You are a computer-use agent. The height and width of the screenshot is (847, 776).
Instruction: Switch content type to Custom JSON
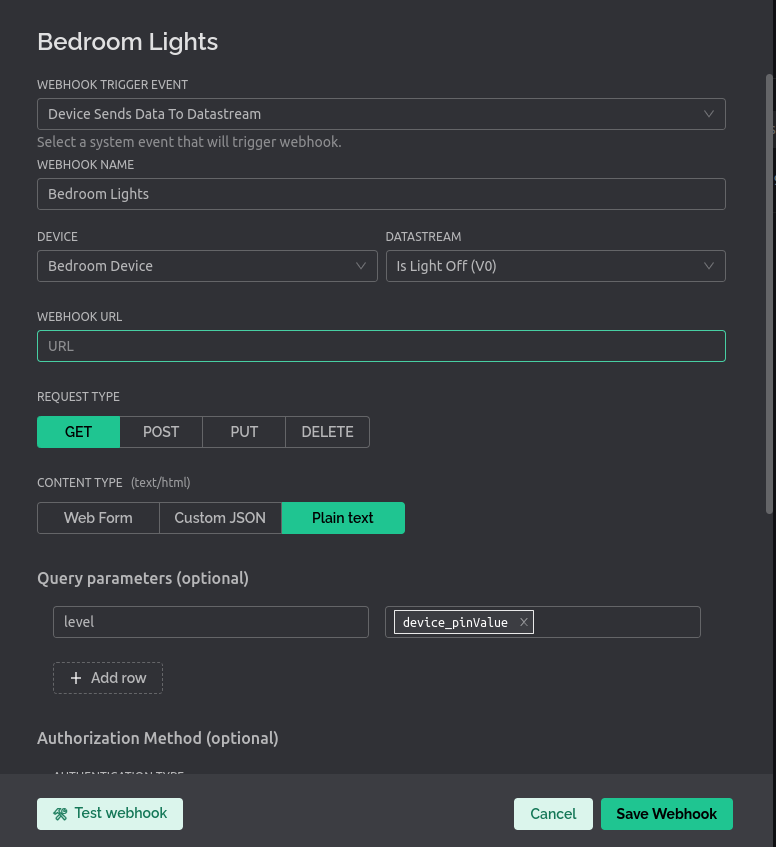(220, 518)
